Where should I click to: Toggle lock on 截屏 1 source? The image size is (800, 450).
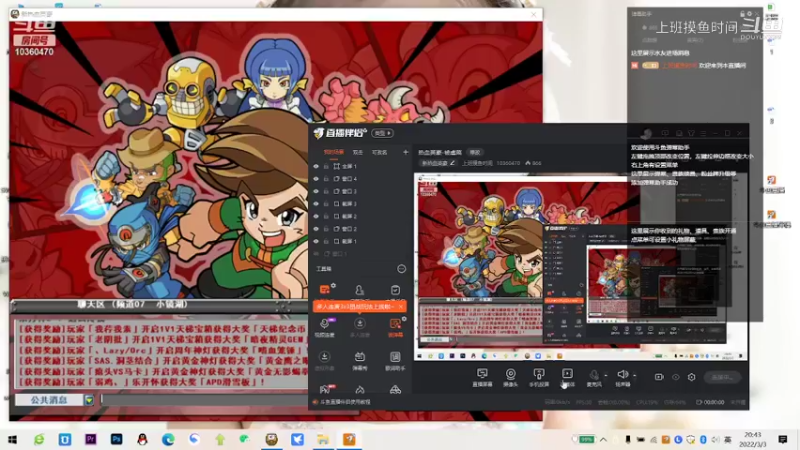(326, 241)
